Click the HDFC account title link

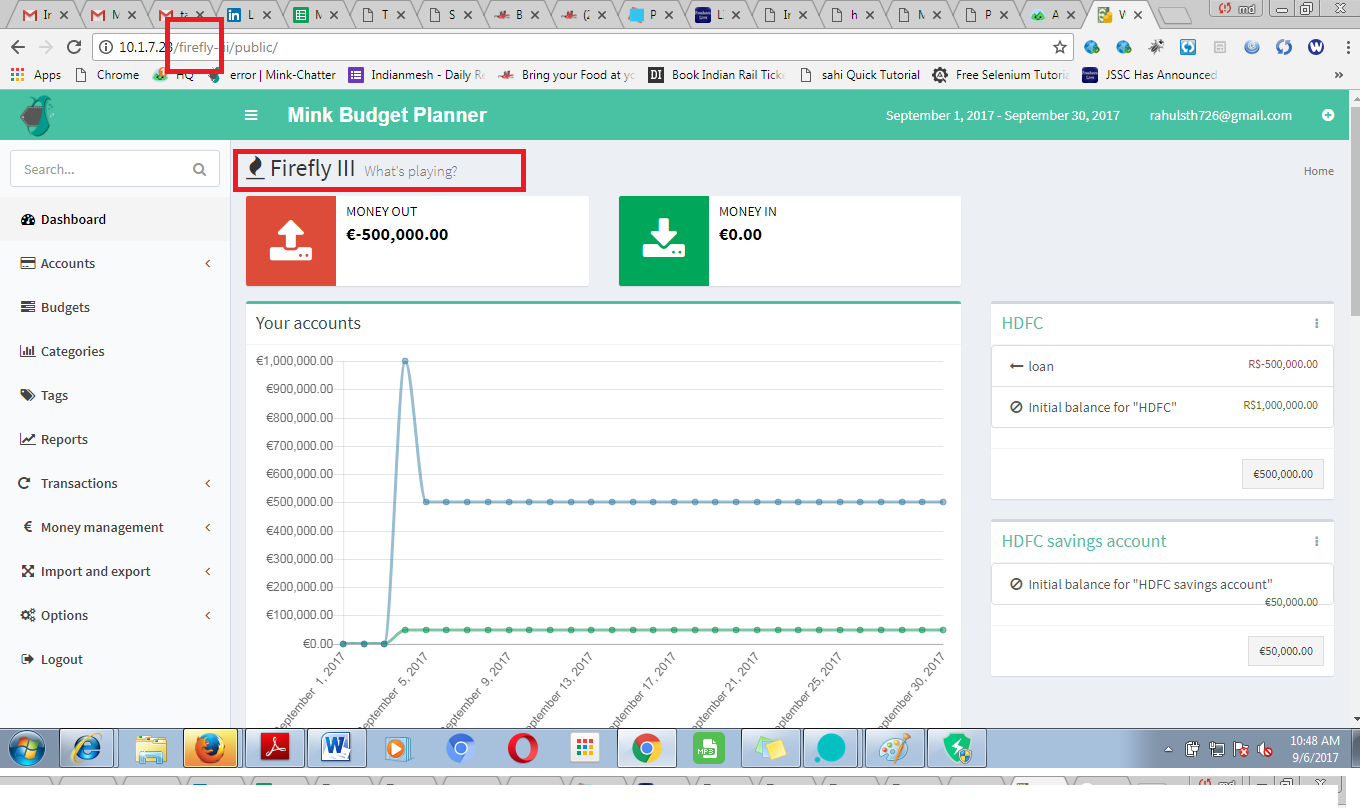pos(1022,323)
